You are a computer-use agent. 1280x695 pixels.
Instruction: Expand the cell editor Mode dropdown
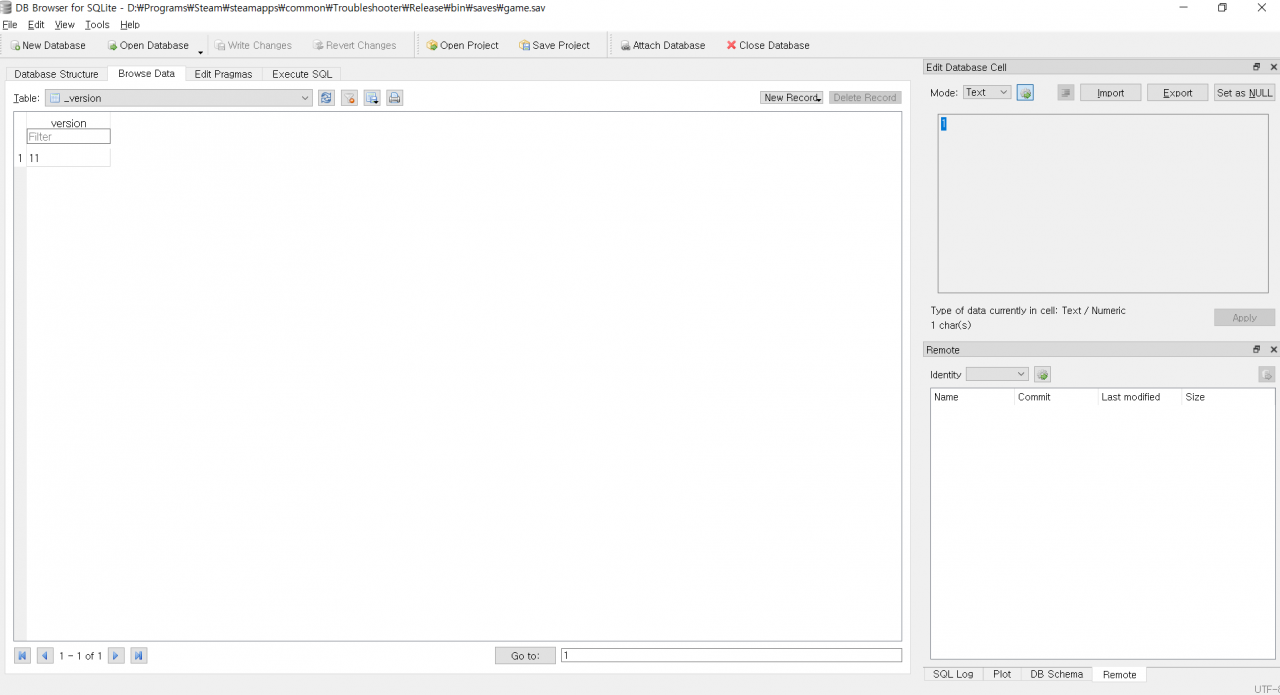click(x=987, y=93)
